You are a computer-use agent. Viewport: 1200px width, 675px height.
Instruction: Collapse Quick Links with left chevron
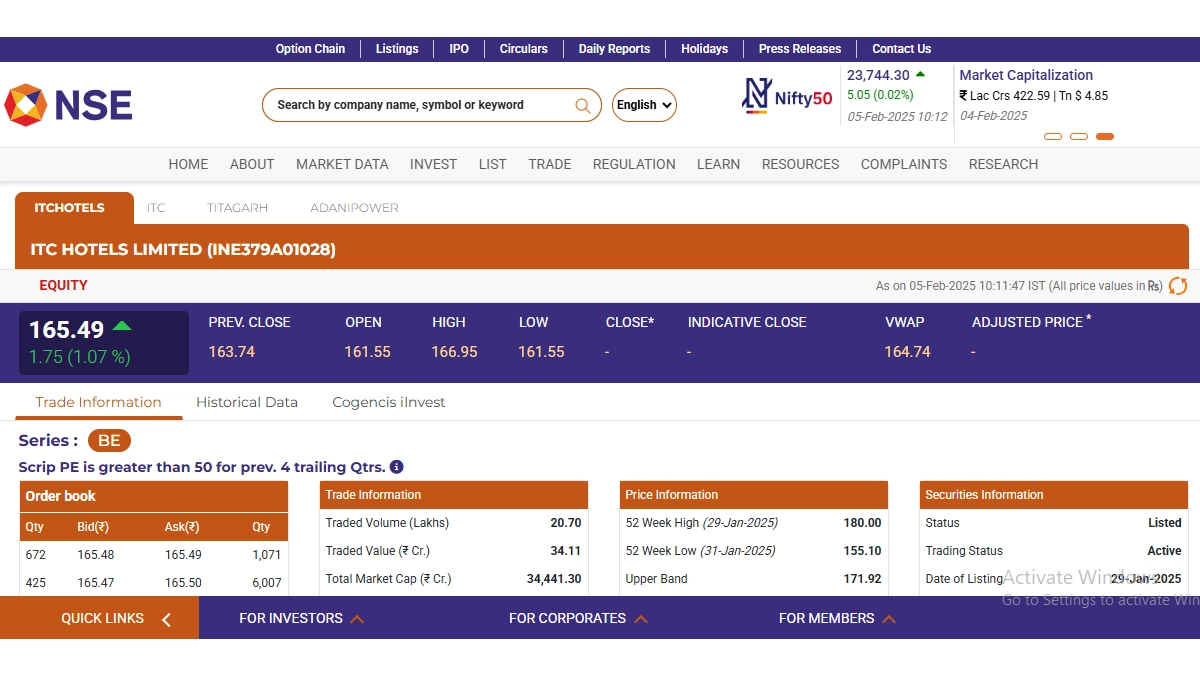[x=166, y=619]
